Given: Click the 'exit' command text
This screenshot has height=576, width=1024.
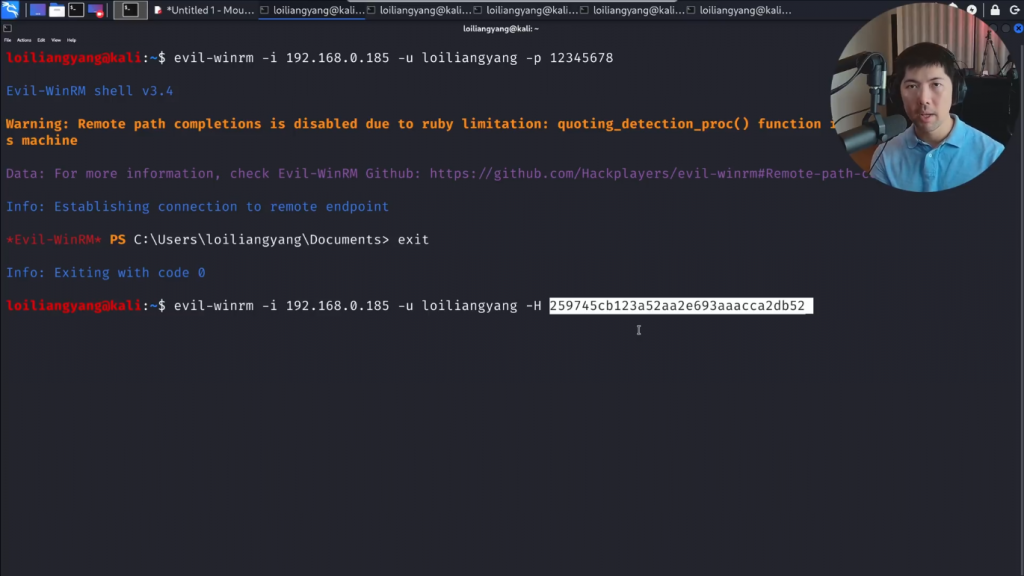Looking at the screenshot, I should click(413, 240).
